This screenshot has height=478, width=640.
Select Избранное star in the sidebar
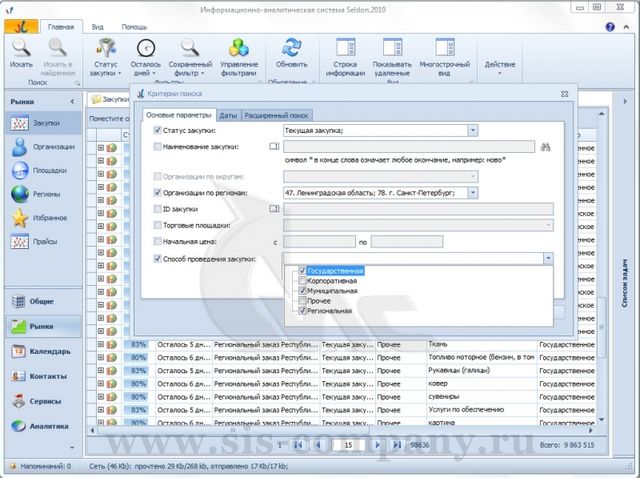click(x=20, y=217)
